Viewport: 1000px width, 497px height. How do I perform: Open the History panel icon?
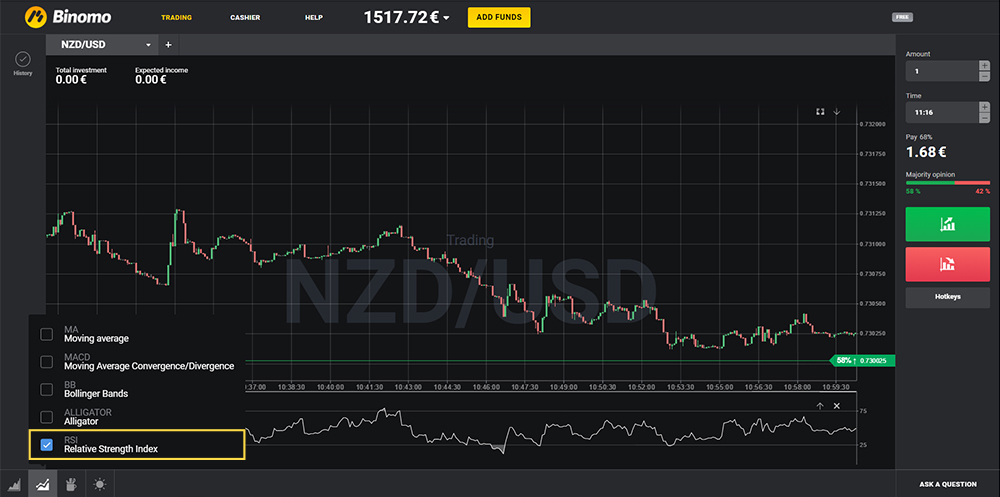[x=22, y=61]
